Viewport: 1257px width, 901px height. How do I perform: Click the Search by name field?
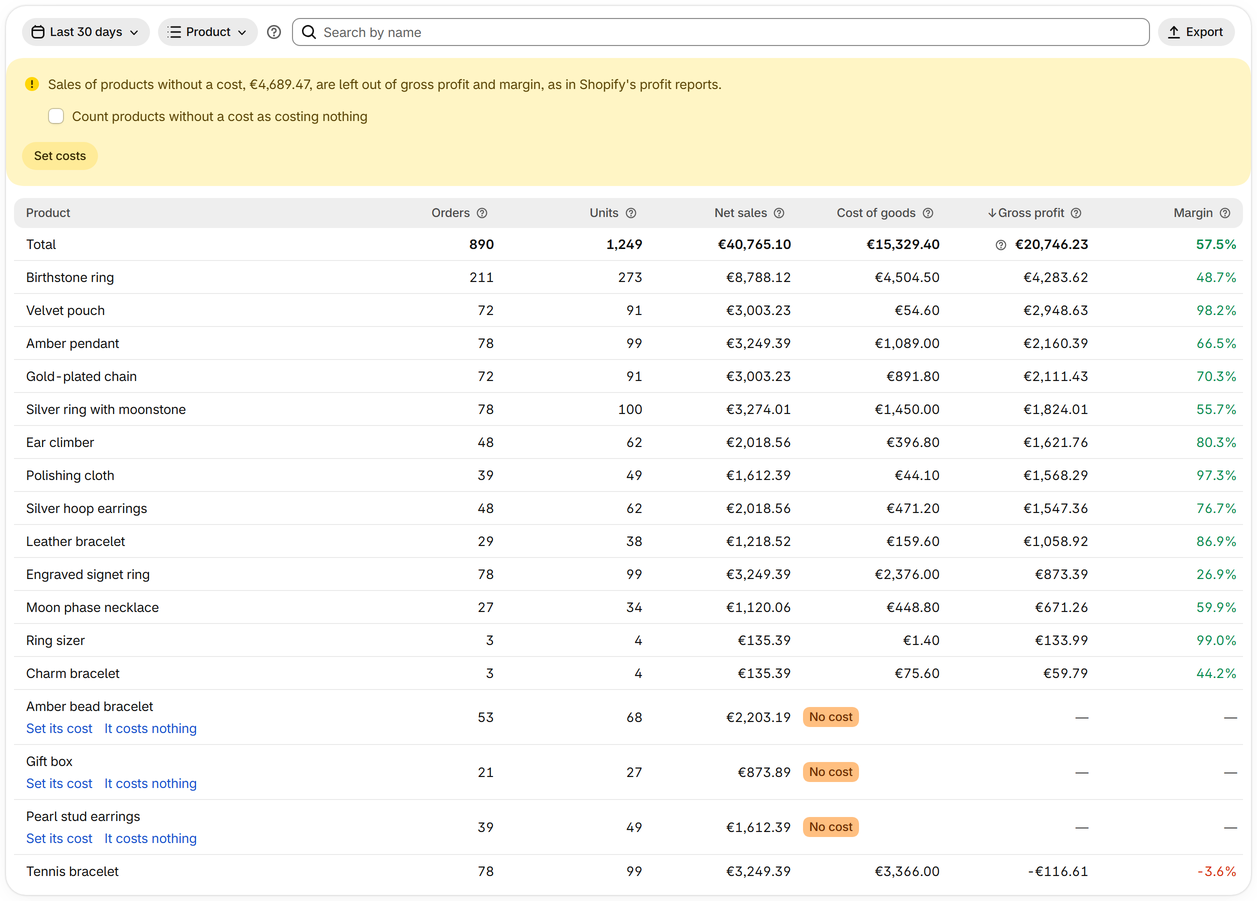click(x=721, y=32)
